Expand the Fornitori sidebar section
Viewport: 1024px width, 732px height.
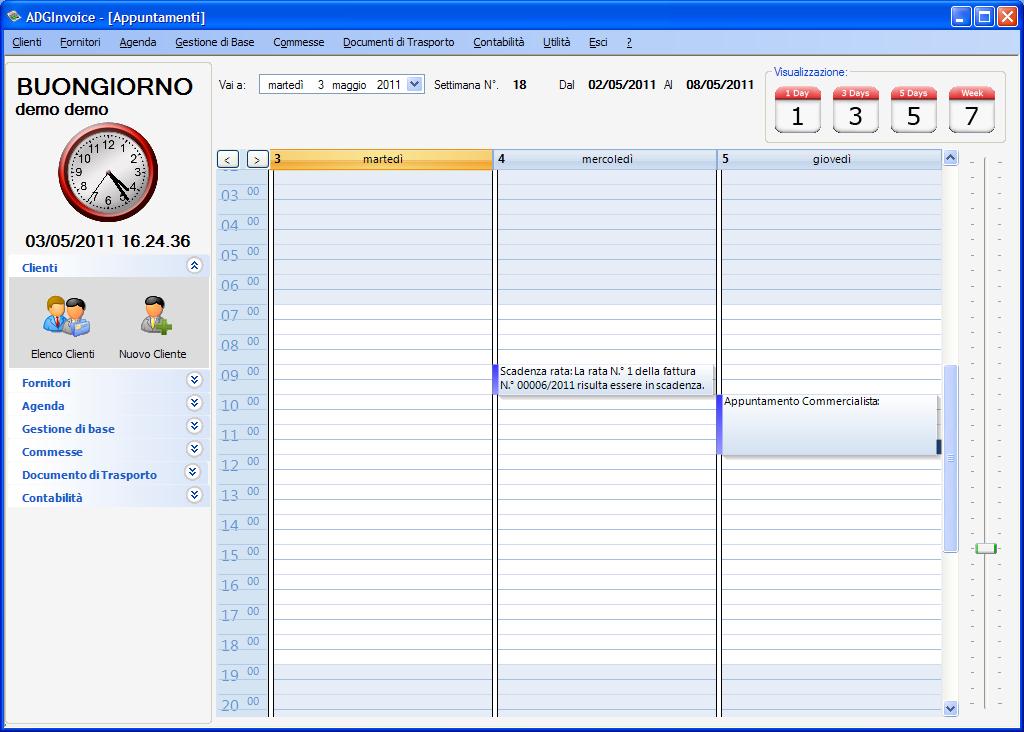coord(194,381)
